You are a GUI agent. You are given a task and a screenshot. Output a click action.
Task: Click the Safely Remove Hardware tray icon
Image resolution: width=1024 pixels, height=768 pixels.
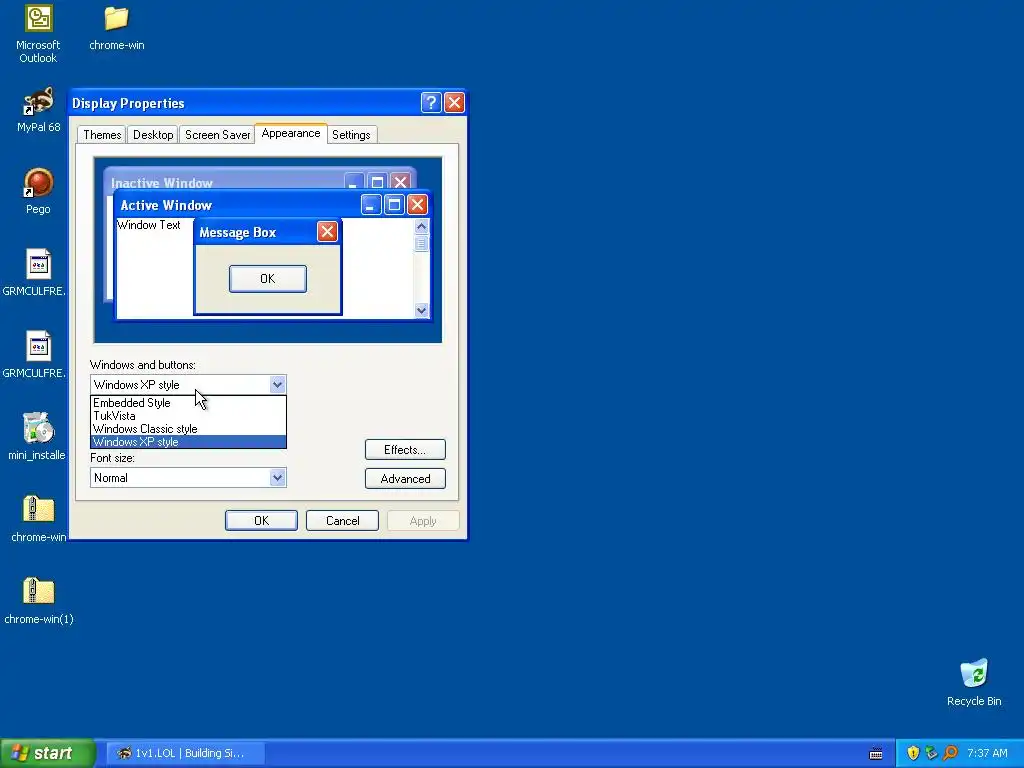[x=931, y=753]
